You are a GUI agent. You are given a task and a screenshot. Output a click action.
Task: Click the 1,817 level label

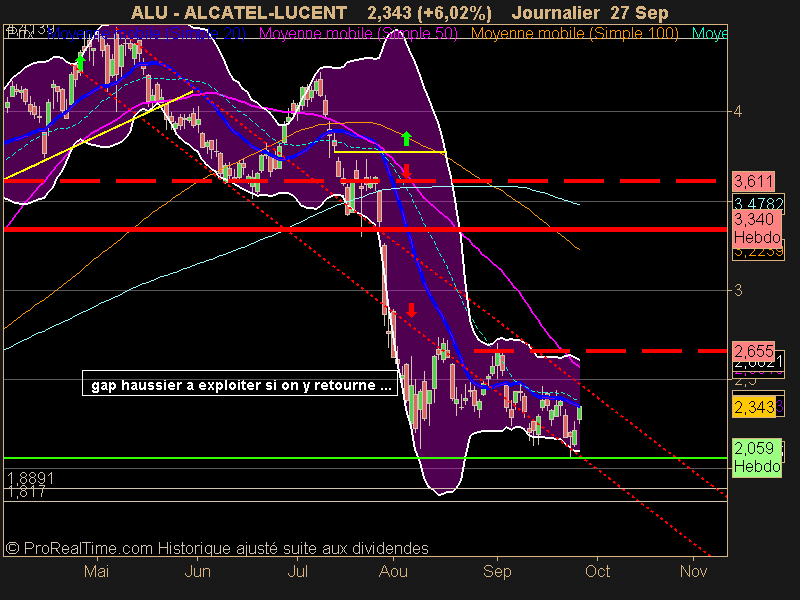(27, 492)
